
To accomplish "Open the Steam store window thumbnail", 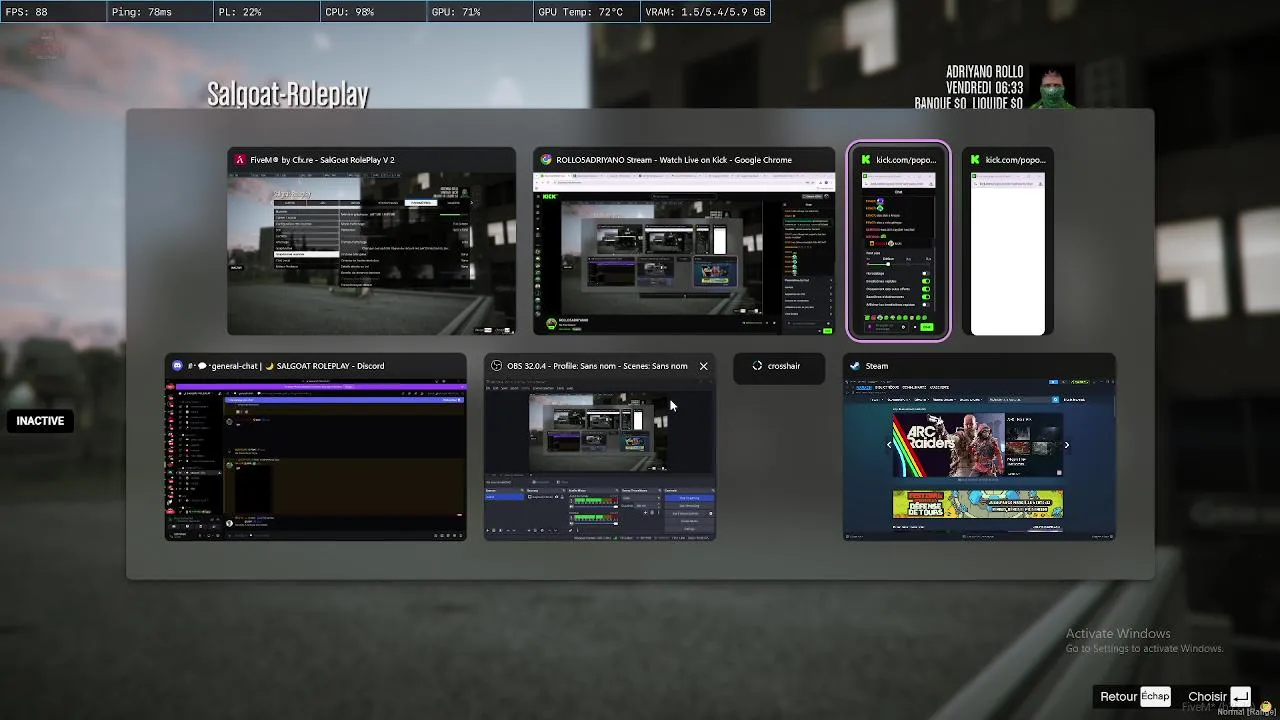I will point(979,460).
